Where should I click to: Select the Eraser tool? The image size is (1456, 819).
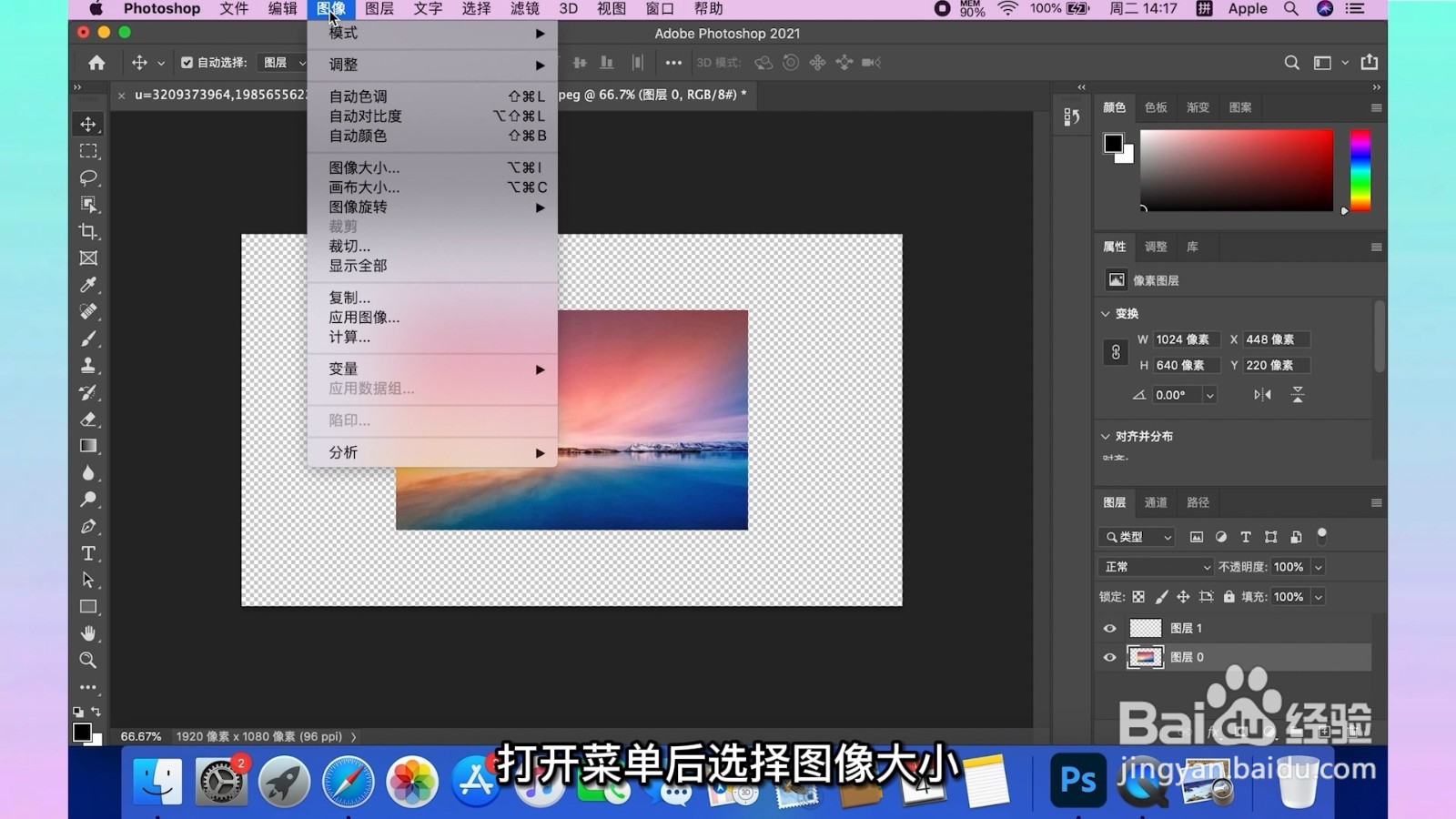point(87,419)
